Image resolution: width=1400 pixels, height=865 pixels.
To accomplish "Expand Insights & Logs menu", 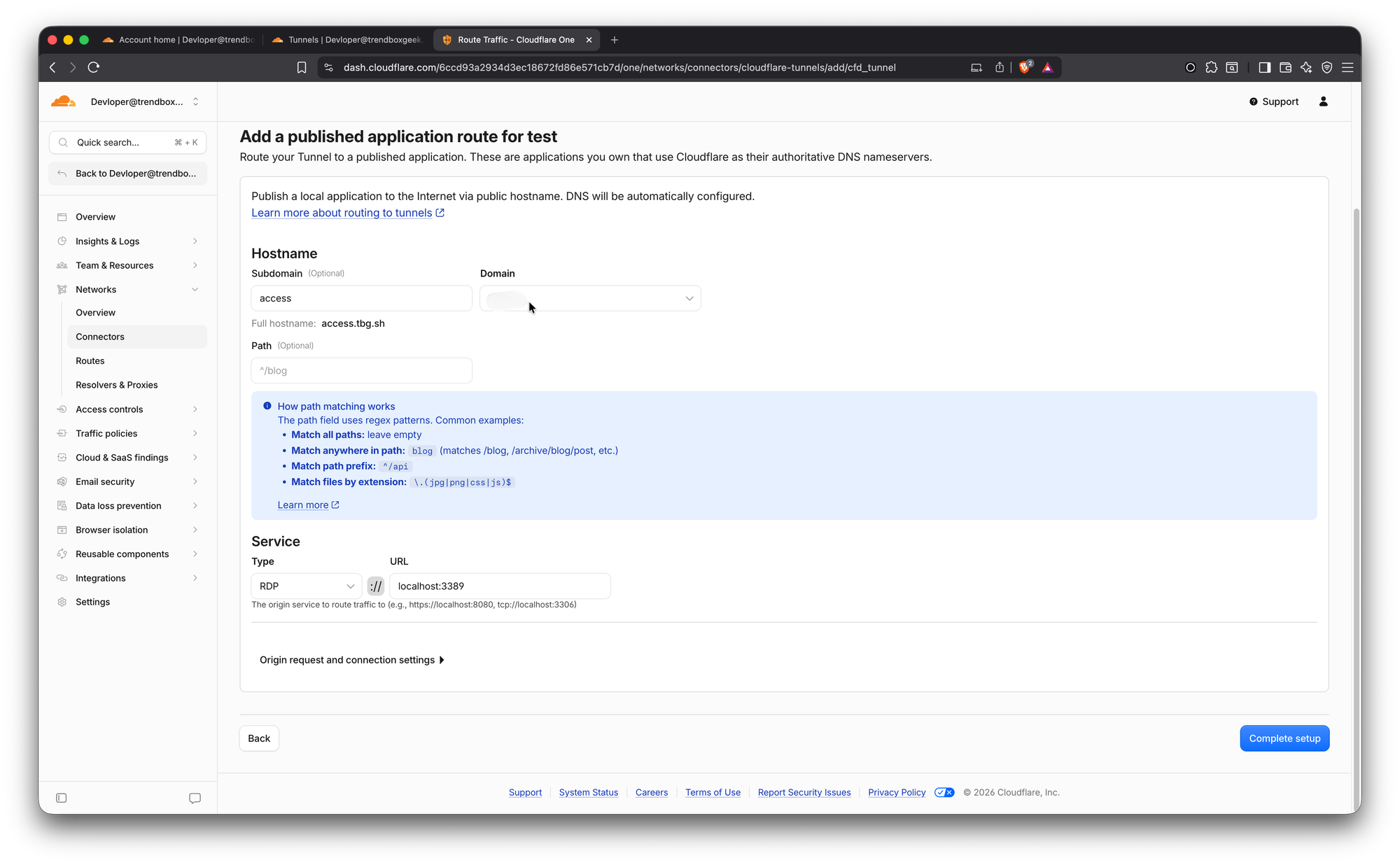I will pos(127,241).
